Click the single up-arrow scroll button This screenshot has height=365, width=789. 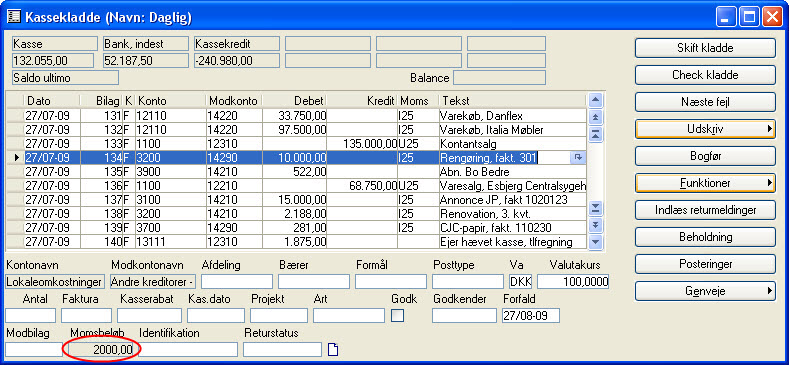click(x=596, y=101)
